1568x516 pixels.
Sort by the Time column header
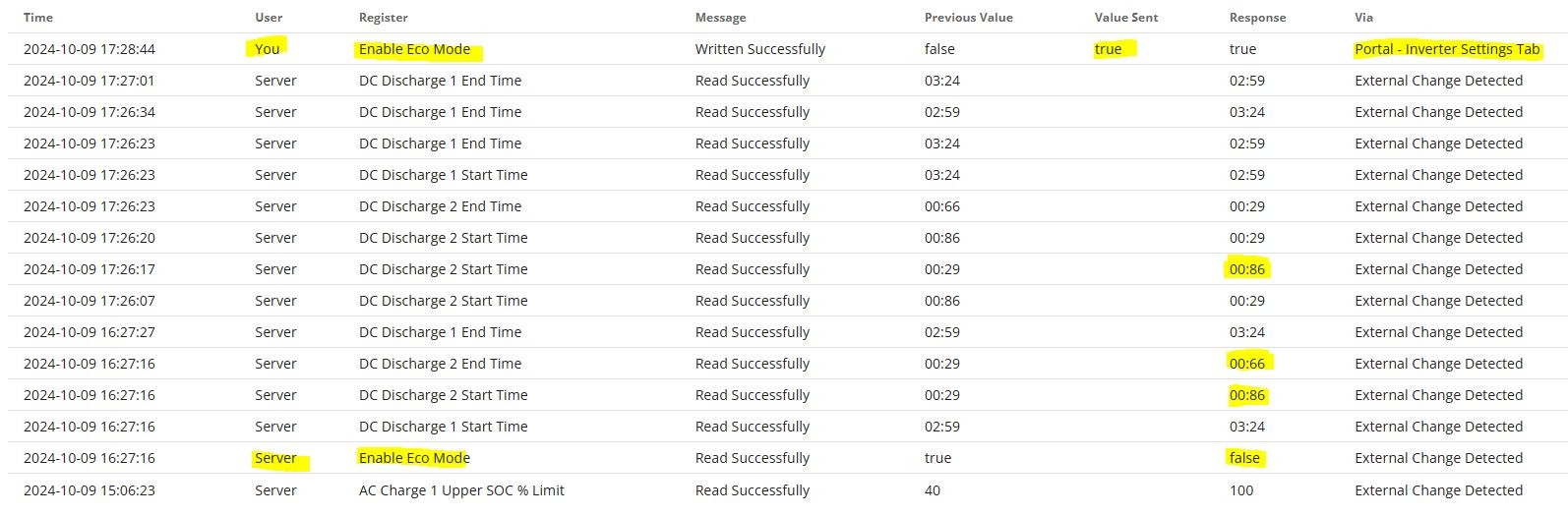[38, 18]
